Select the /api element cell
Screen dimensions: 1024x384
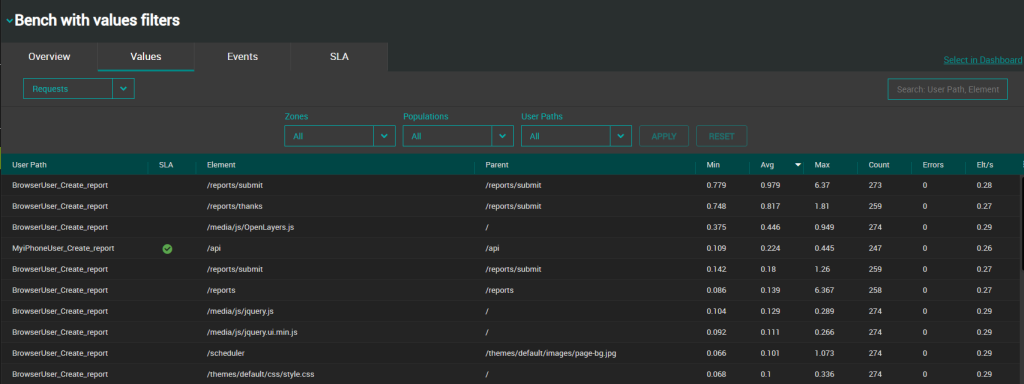pos(213,248)
